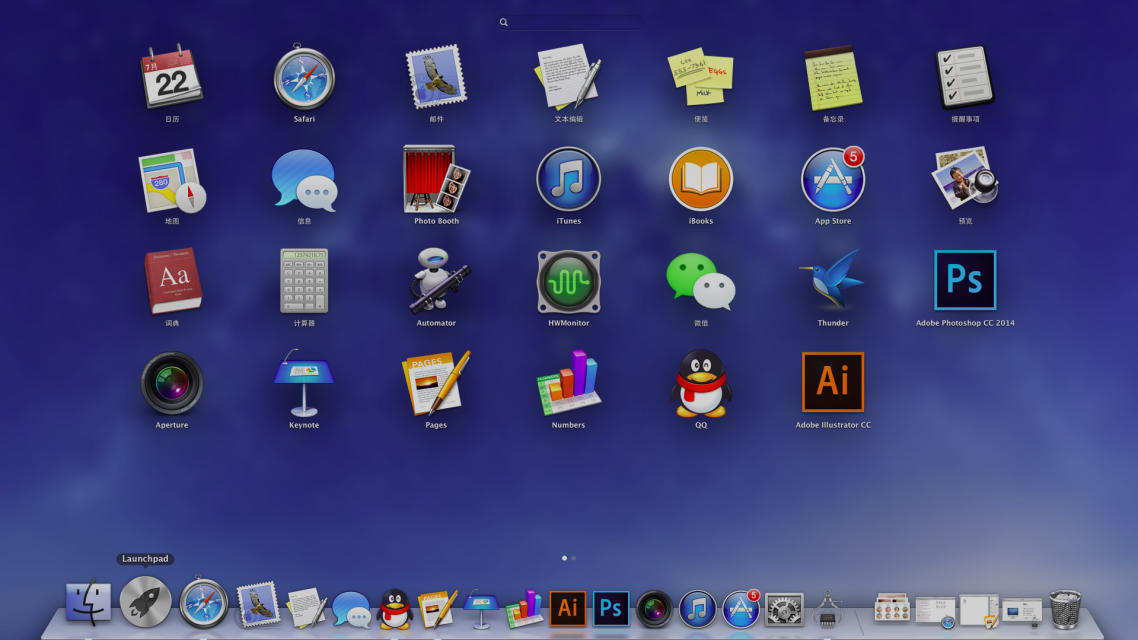1138x640 pixels.
Task: Open 信息 messages app in Launchpad grid
Action: (x=304, y=180)
